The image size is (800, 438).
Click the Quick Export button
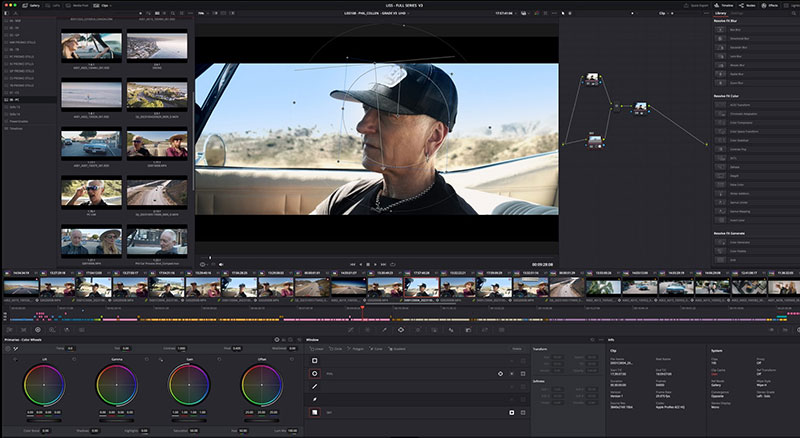(695, 5)
